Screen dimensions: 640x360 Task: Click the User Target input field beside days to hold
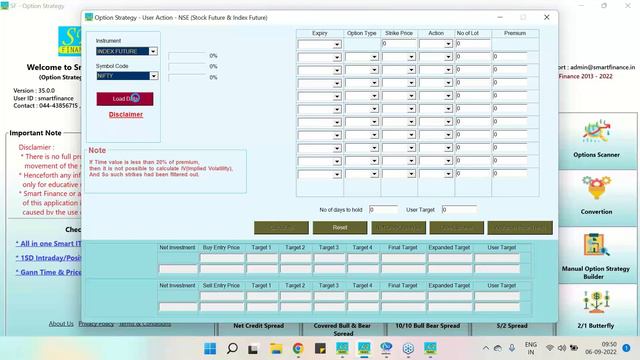(x=459, y=209)
